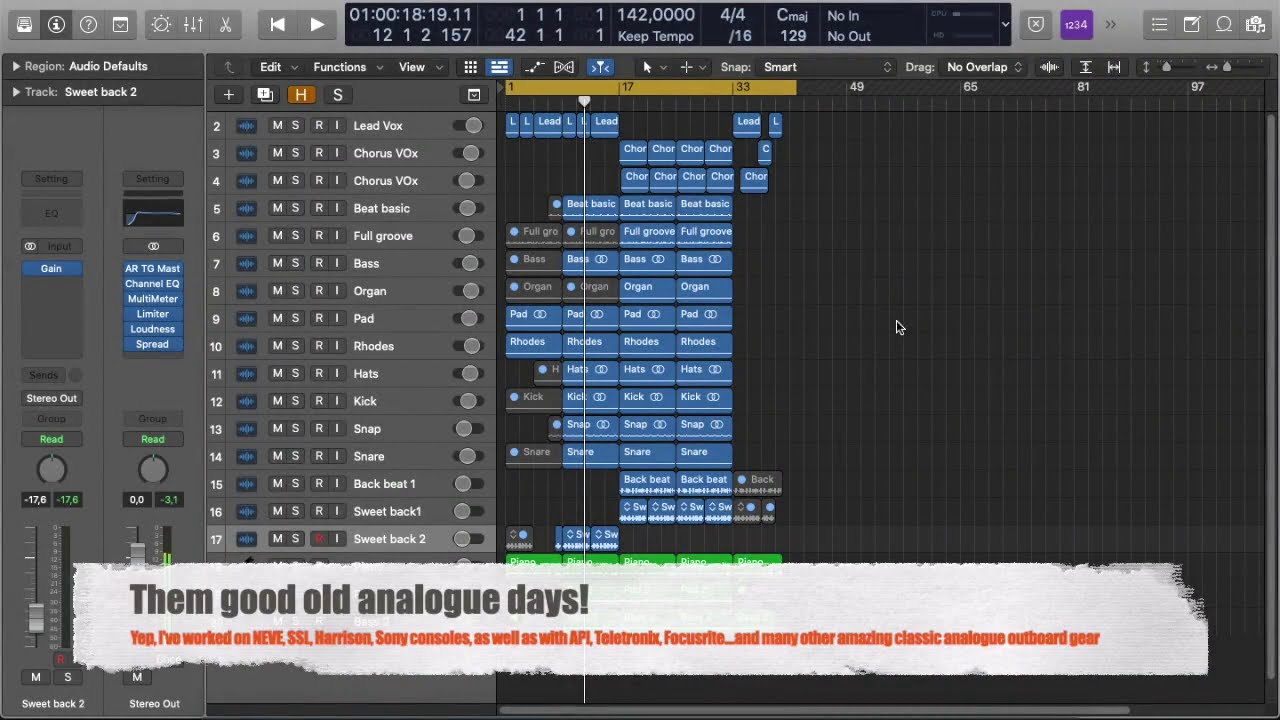Click the track hierarchy up arrow
Image resolution: width=1280 pixels, height=720 pixels.
coord(229,67)
